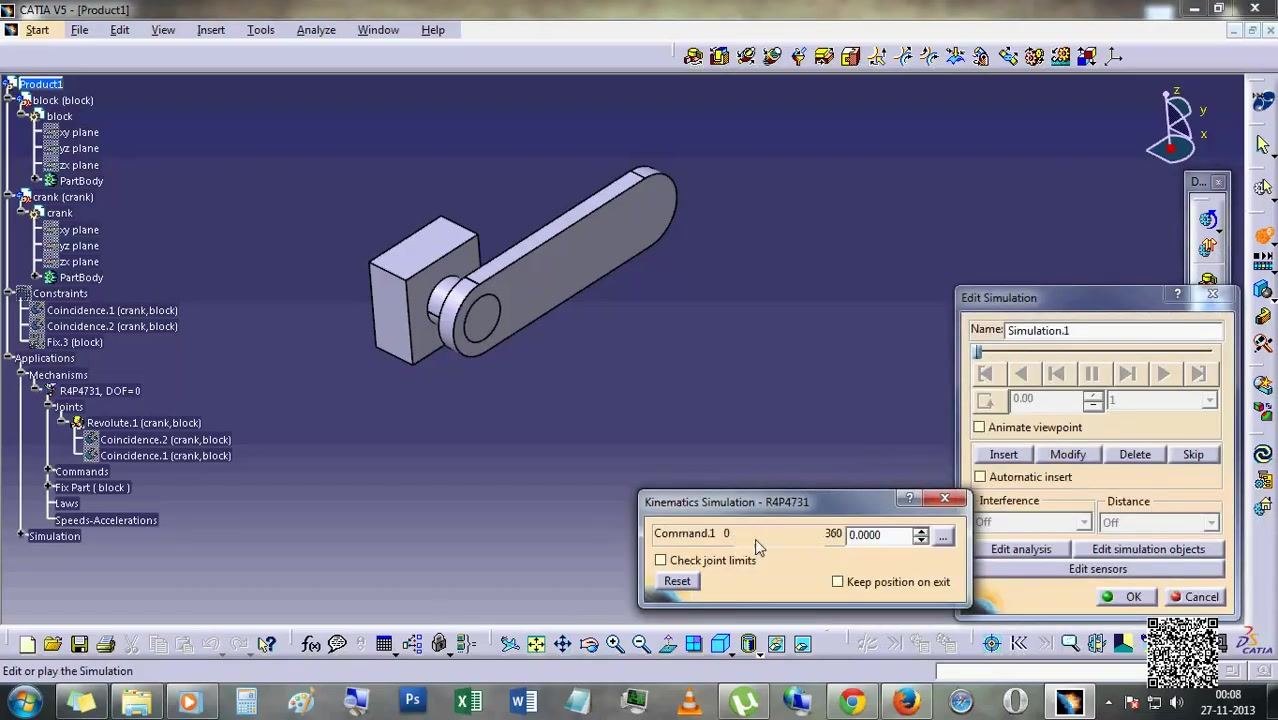Click the Create Multi-View icon
Viewport: 1278px width, 720px height.
(693, 644)
